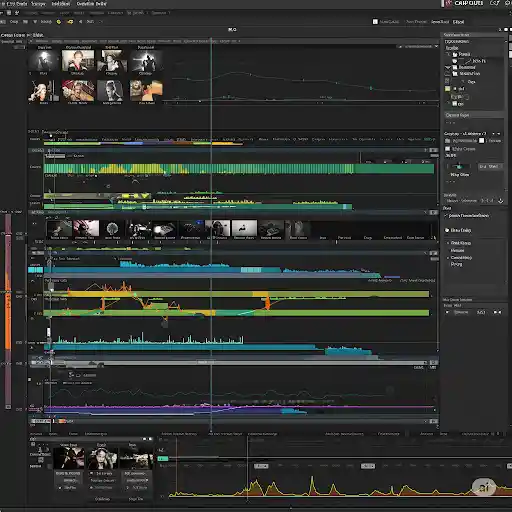This screenshot has height=512, width=512.
Task: Click the download arrow icon in the right panel
Action: (x=500, y=201)
